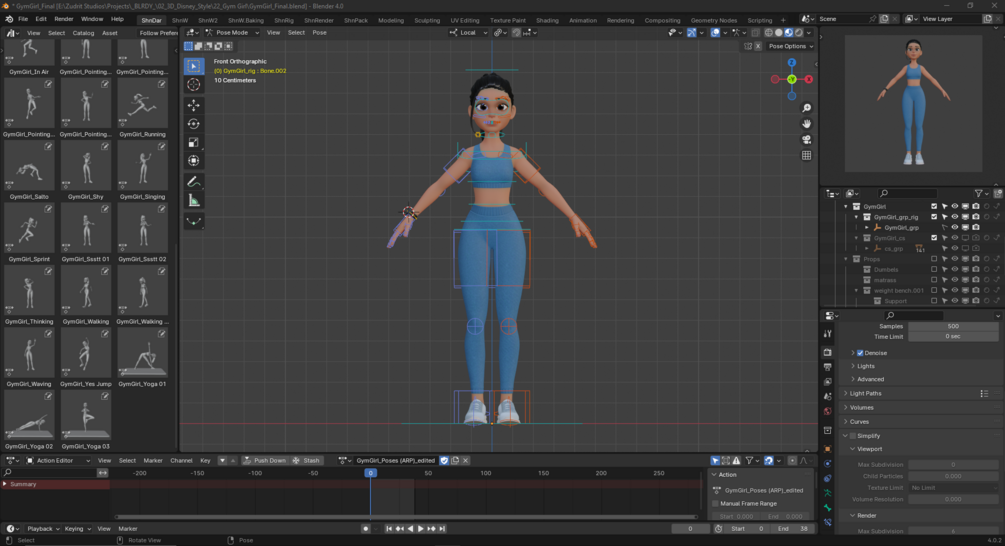The image size is (1005, 546).
Task: Click the pan hand icon in viewport
Action: tap(806, 123)
